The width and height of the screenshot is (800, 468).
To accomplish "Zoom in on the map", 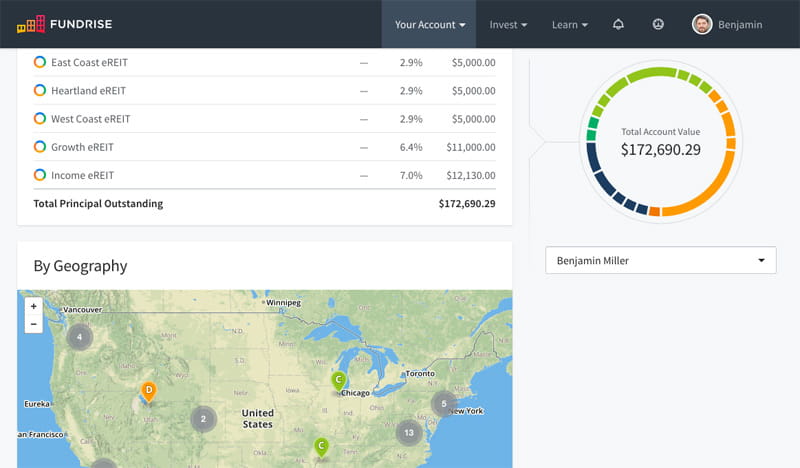I will pos(33,306).
